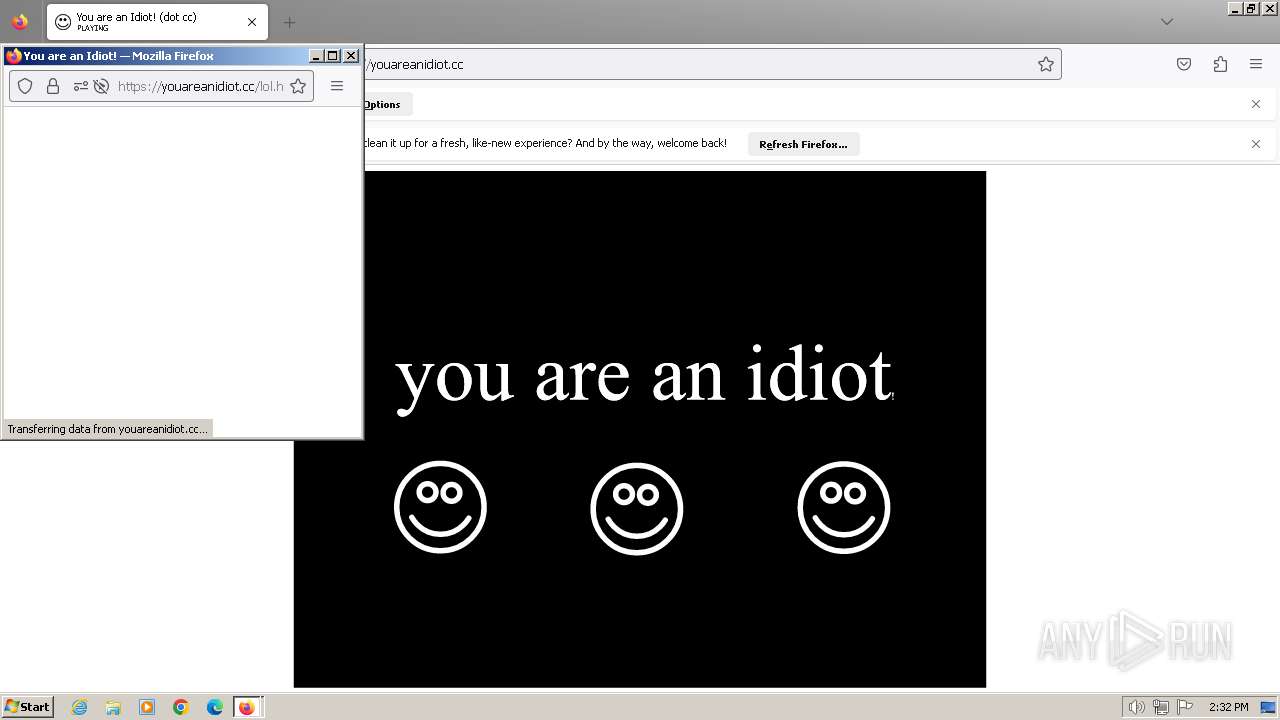Open Action Center flag icon

tap(1185, 707)
